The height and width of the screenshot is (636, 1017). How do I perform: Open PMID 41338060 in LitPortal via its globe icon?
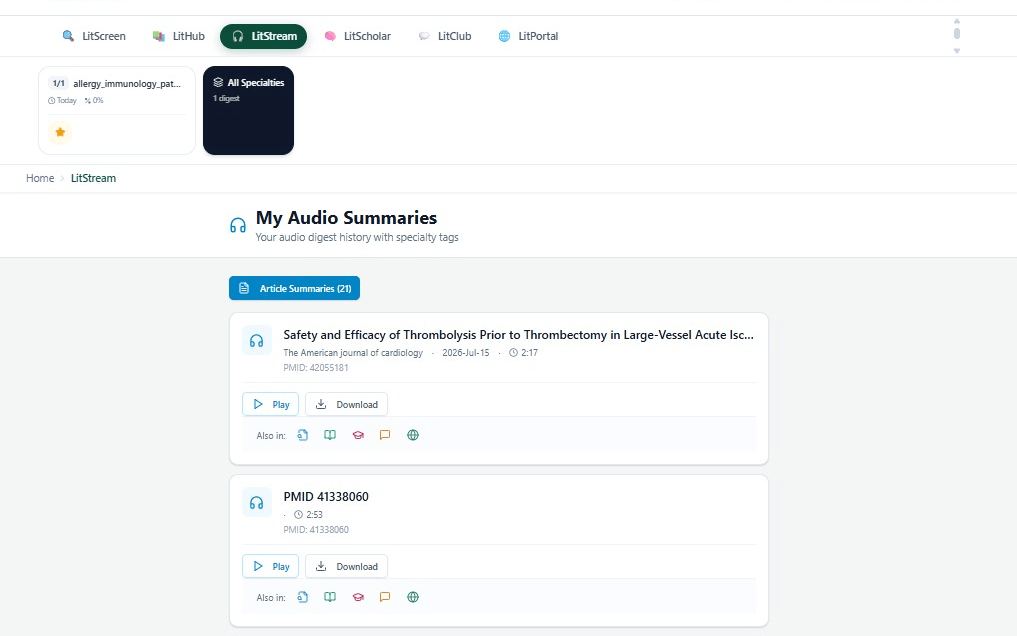(413, 597)
